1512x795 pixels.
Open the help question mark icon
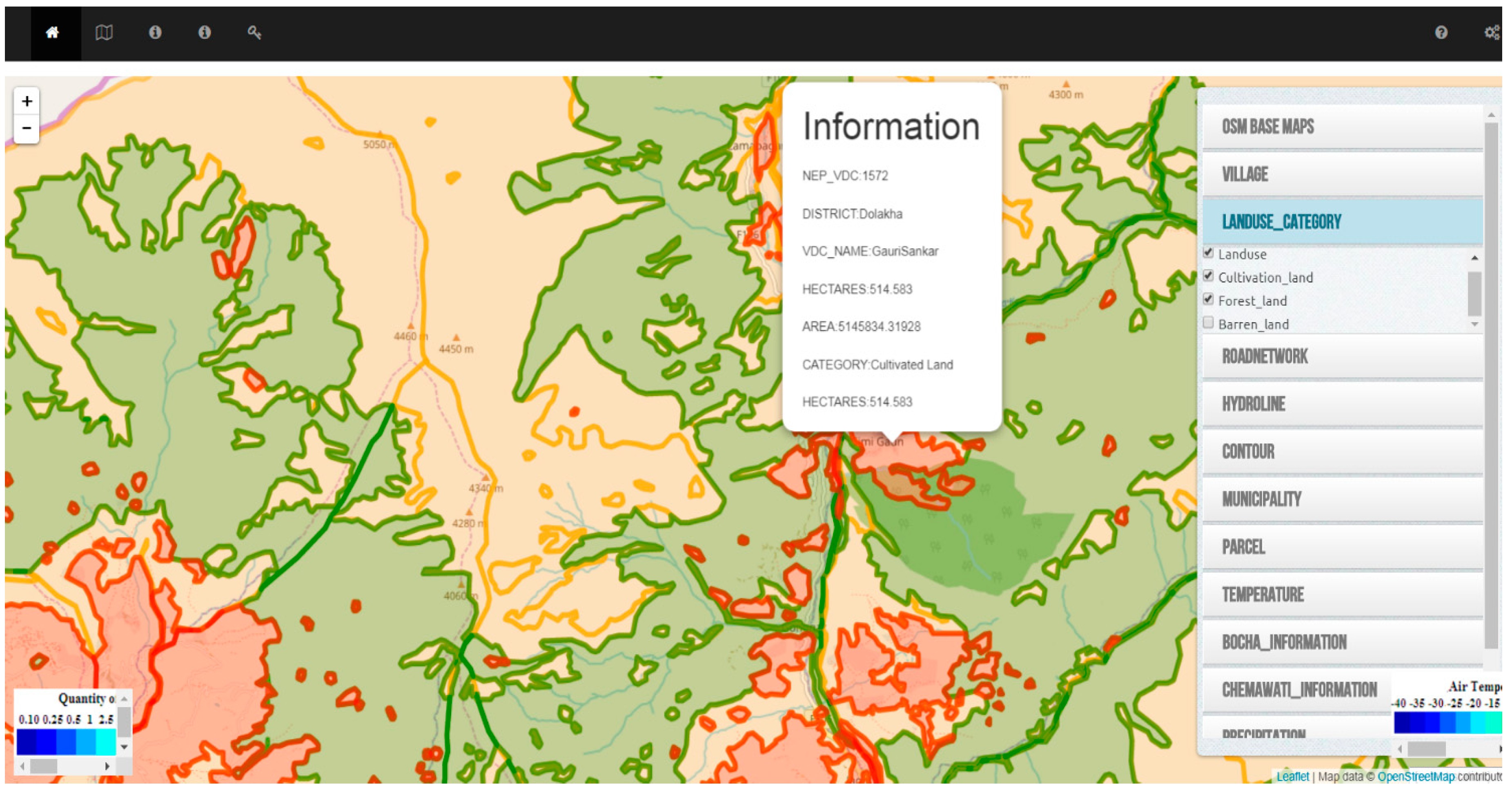tap(1441, 33)
